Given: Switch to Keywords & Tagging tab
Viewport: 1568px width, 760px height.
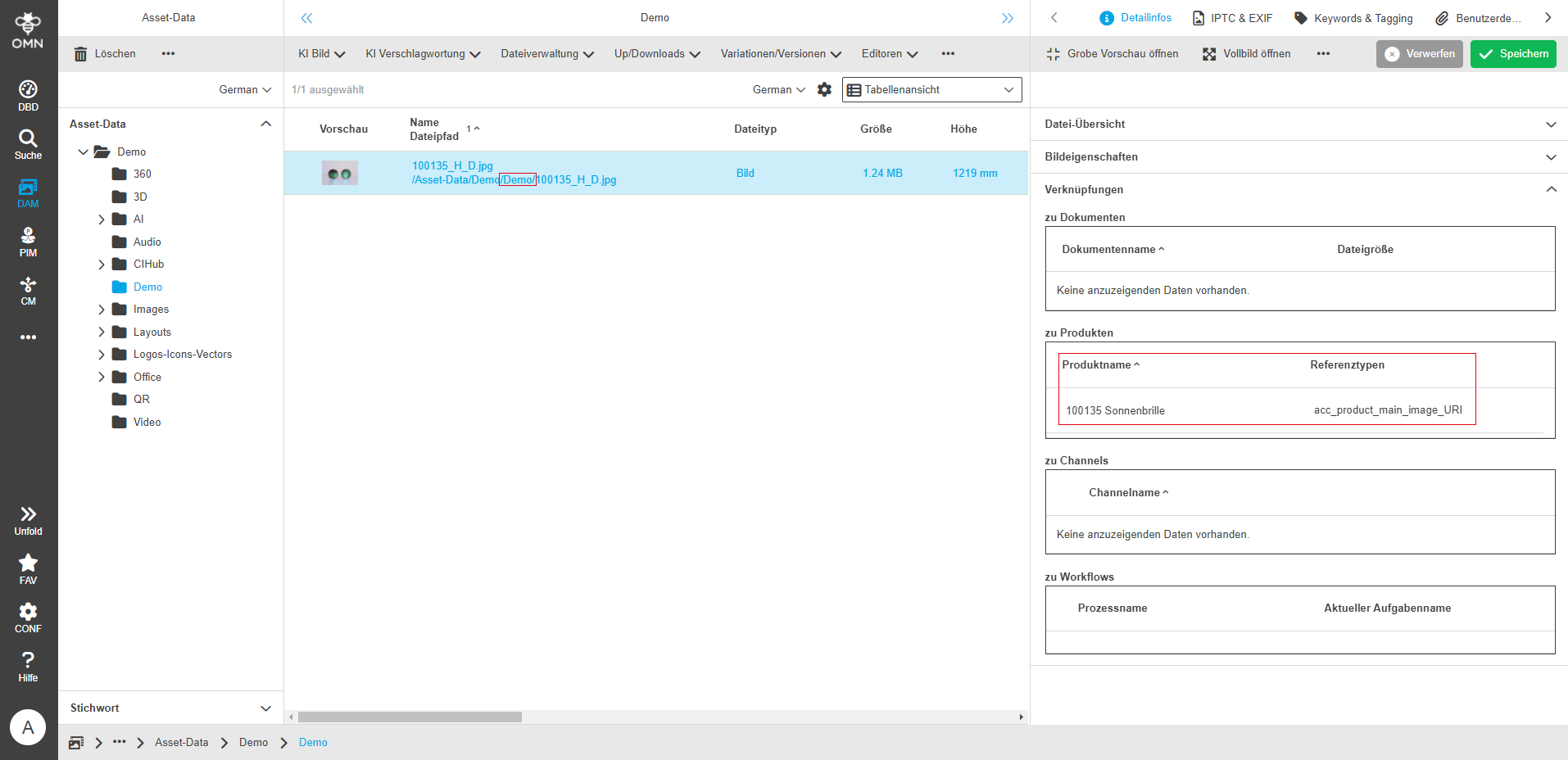Looking at the screenshot, I should pos(1353,18).
